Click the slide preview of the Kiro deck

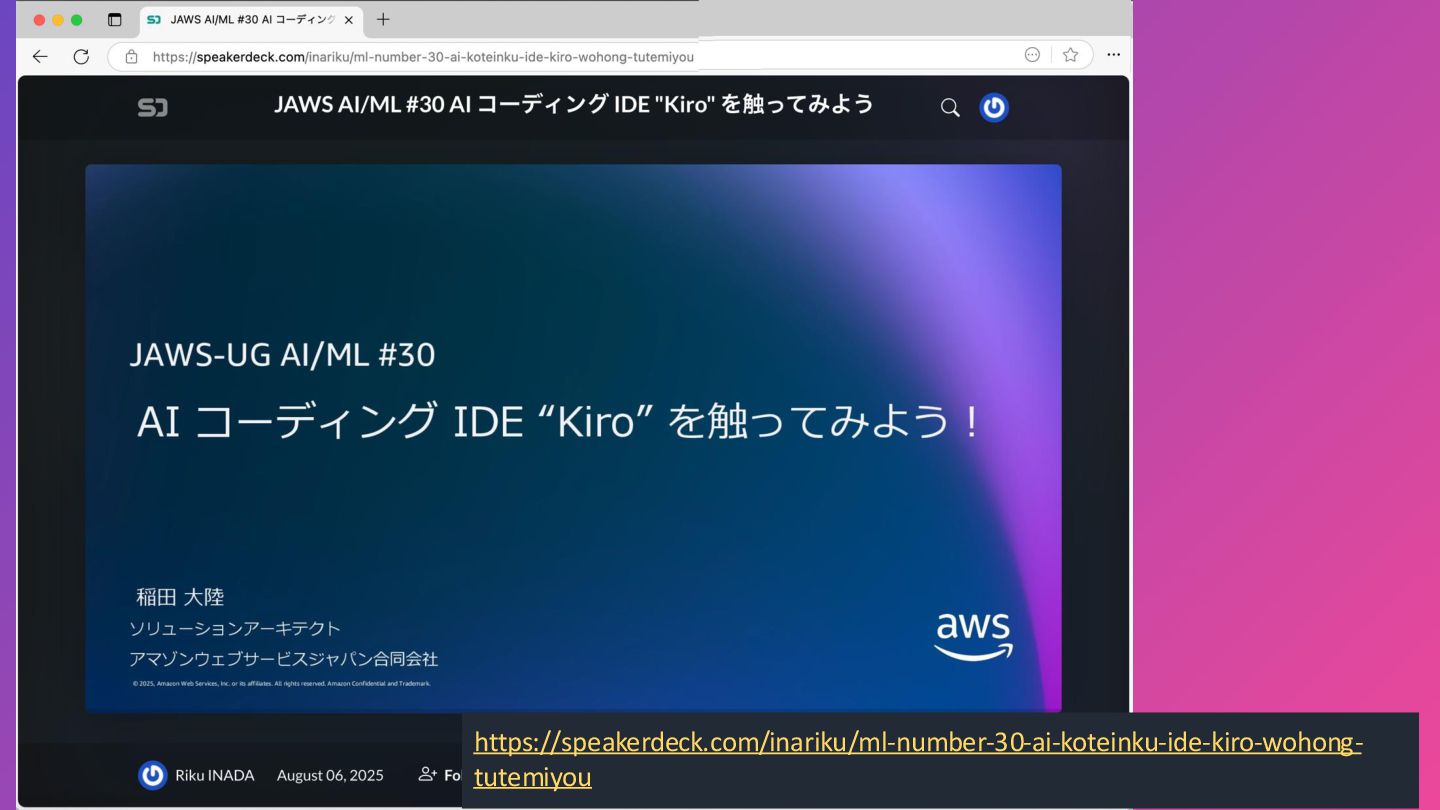coord(573,438)
